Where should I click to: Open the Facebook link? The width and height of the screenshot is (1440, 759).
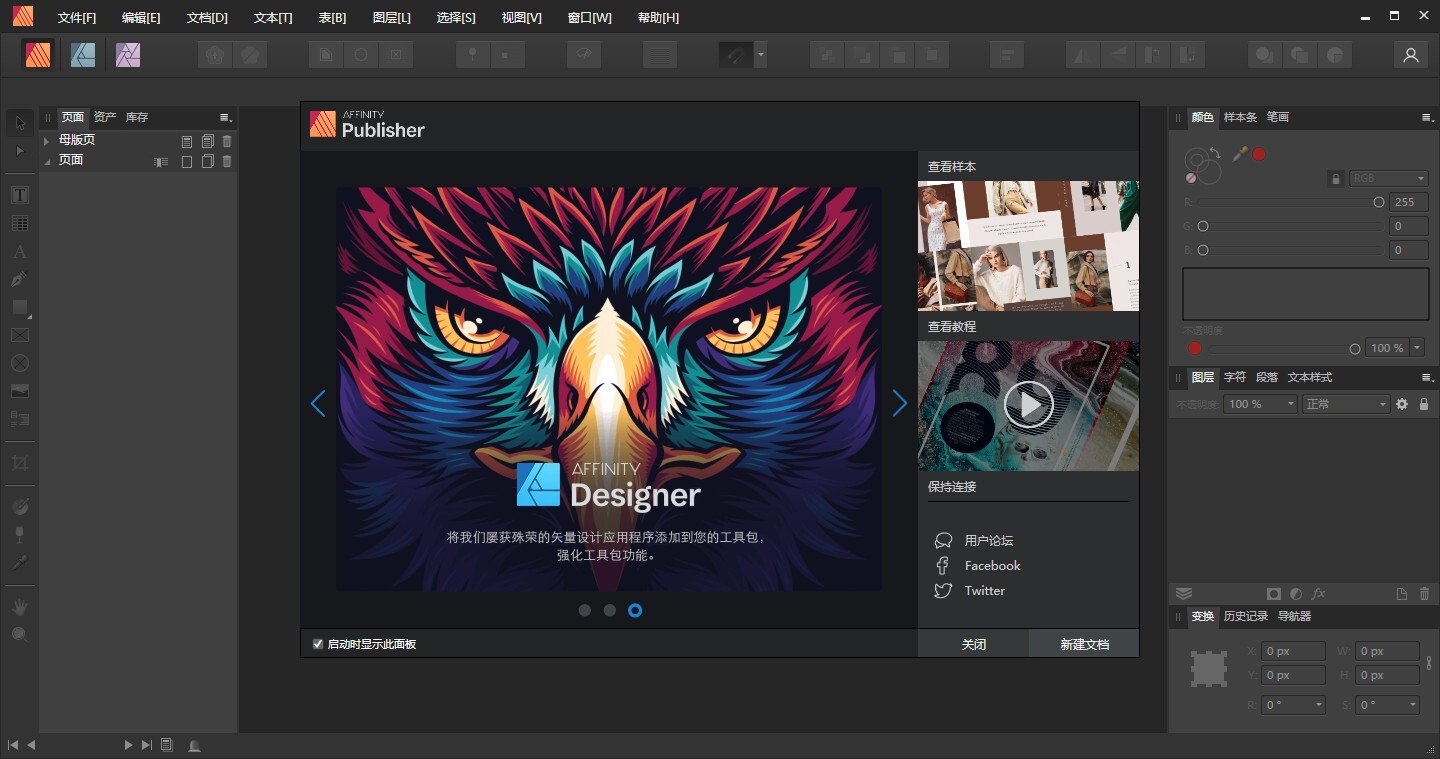(x=992, y=565)
